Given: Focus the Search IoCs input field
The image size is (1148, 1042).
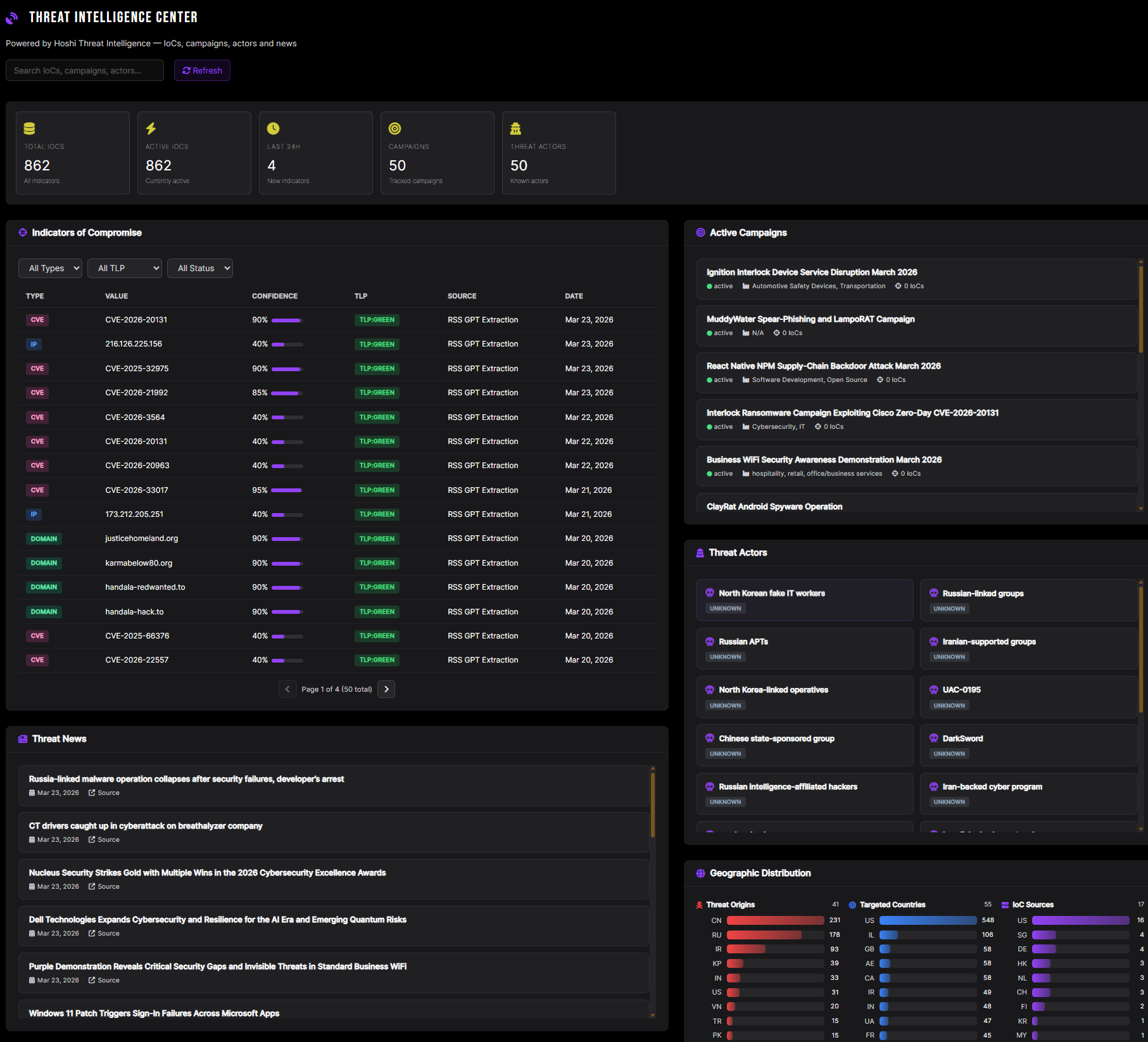Looking at the screenshot, I should point(85,71).
